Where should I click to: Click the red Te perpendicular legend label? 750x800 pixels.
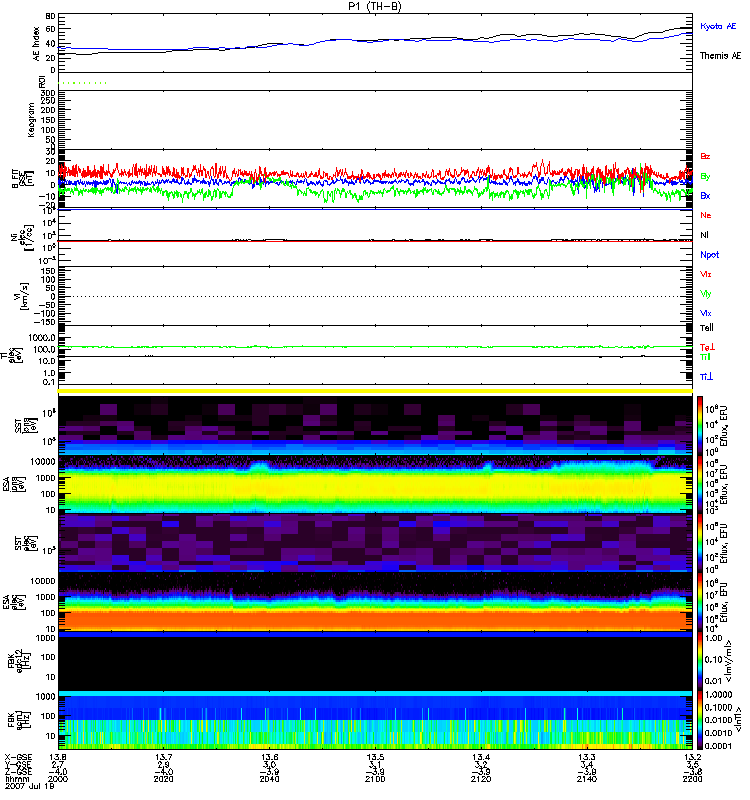point(707,347)
